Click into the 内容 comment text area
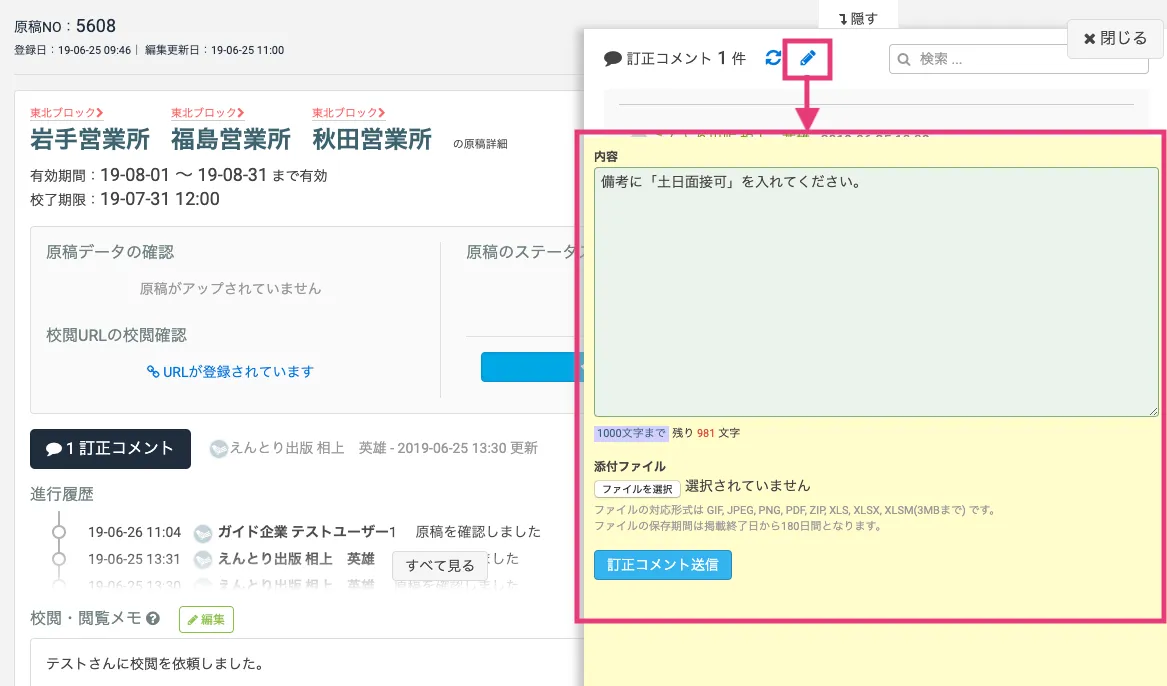 pos(876,292)
